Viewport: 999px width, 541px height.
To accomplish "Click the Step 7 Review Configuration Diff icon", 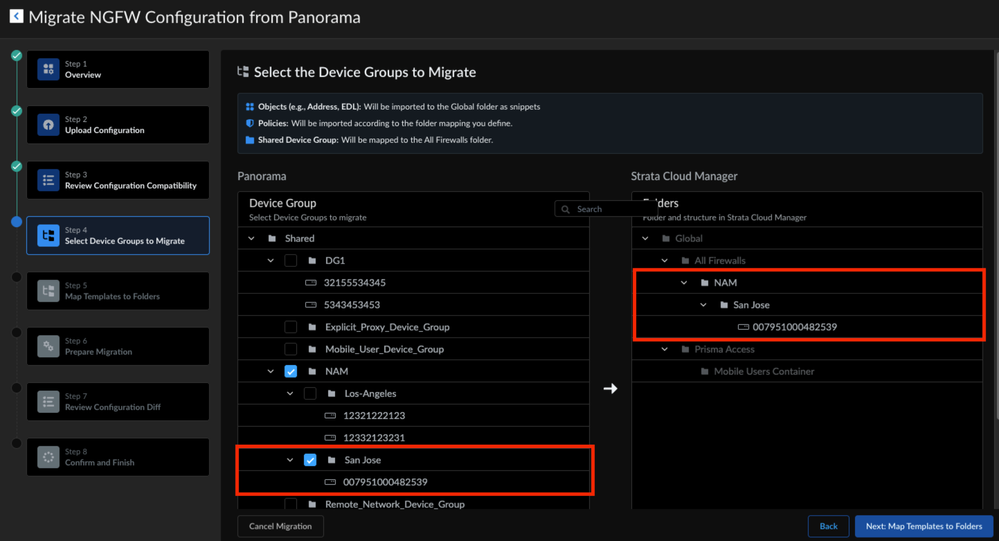I will click(48, 402).
